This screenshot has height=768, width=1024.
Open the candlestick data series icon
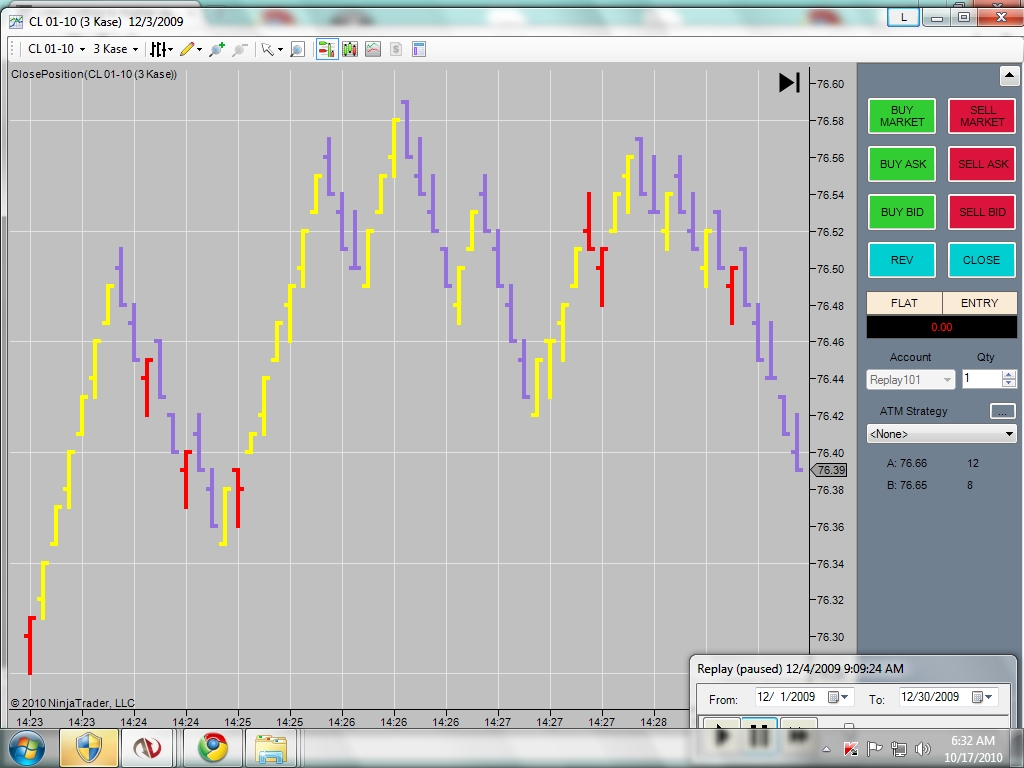(350, 49)
